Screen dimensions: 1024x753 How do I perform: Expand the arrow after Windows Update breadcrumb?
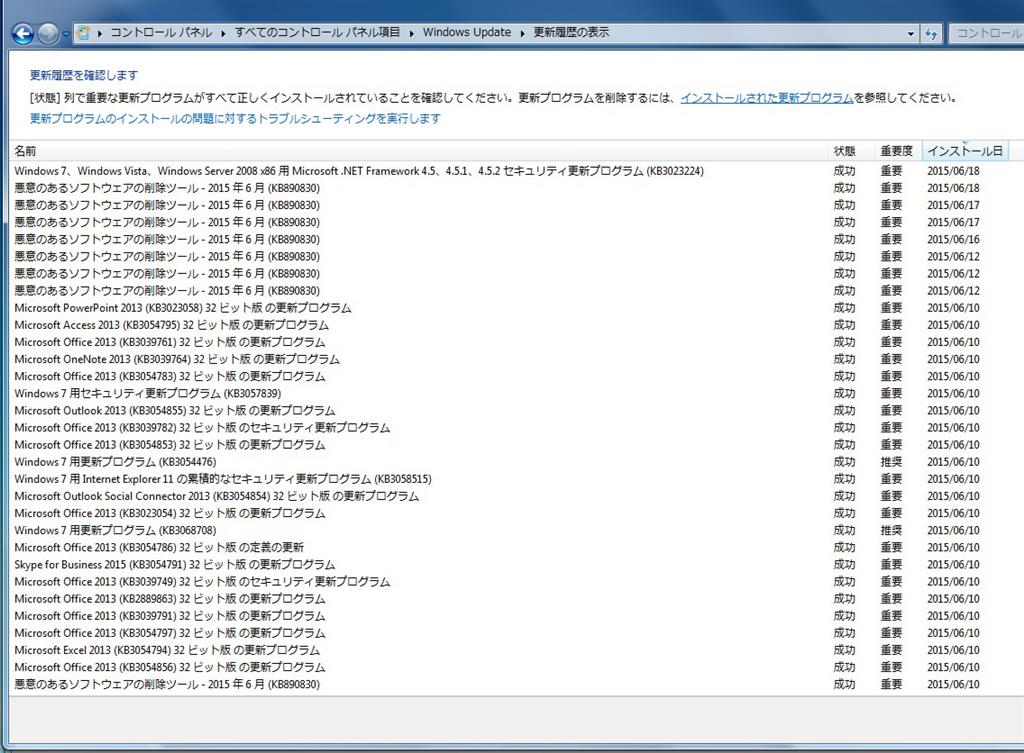(522, 33)
